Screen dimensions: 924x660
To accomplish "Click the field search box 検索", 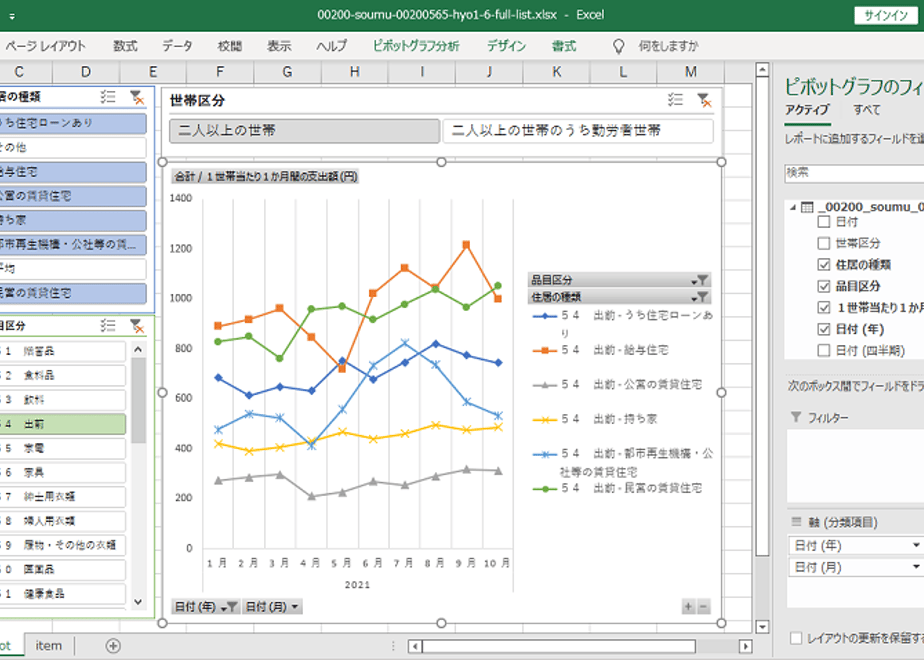I will [x=854, y=173].
